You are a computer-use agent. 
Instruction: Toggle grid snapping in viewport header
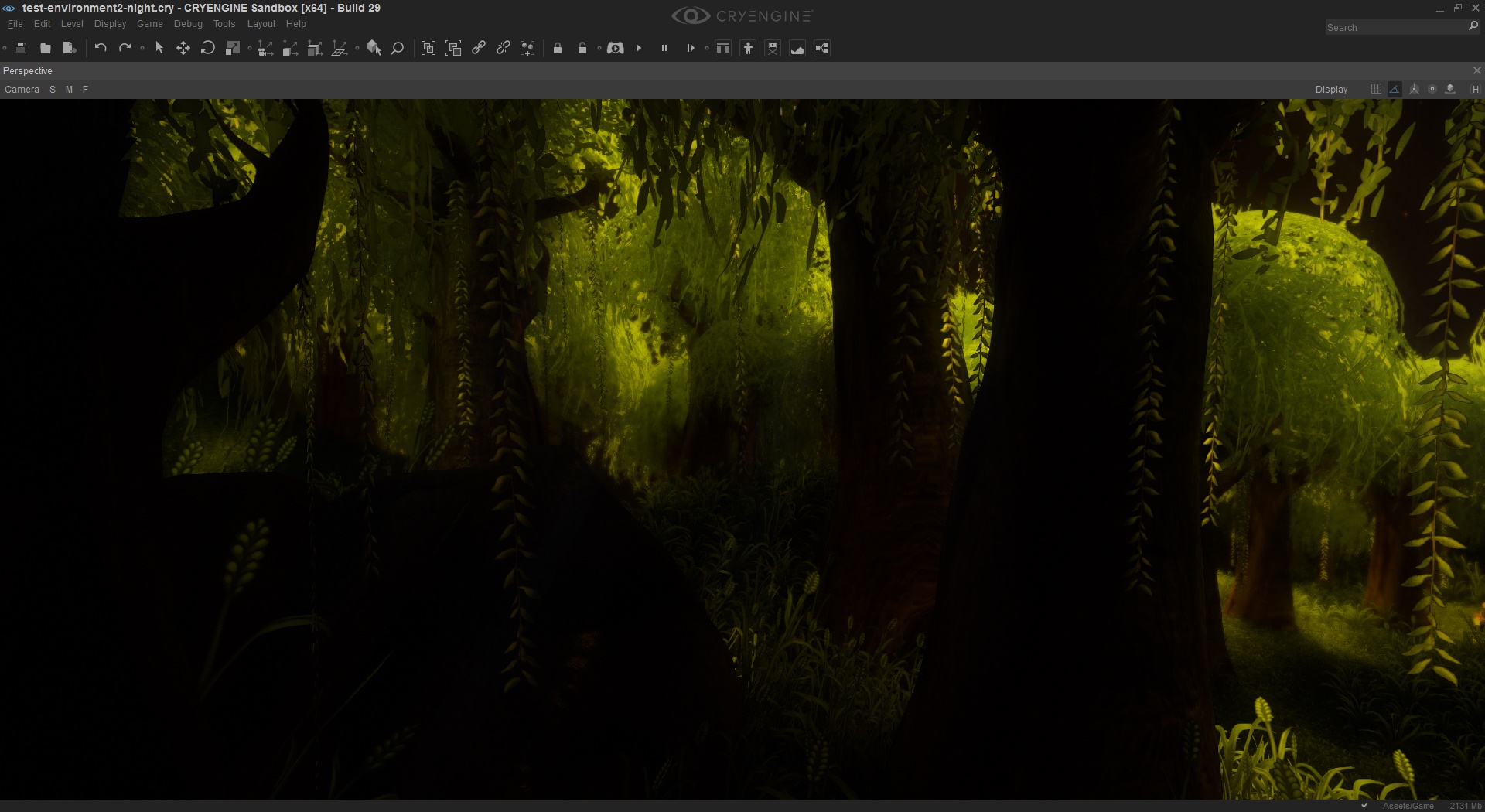pyautogui.click(x=1376, y=89)
